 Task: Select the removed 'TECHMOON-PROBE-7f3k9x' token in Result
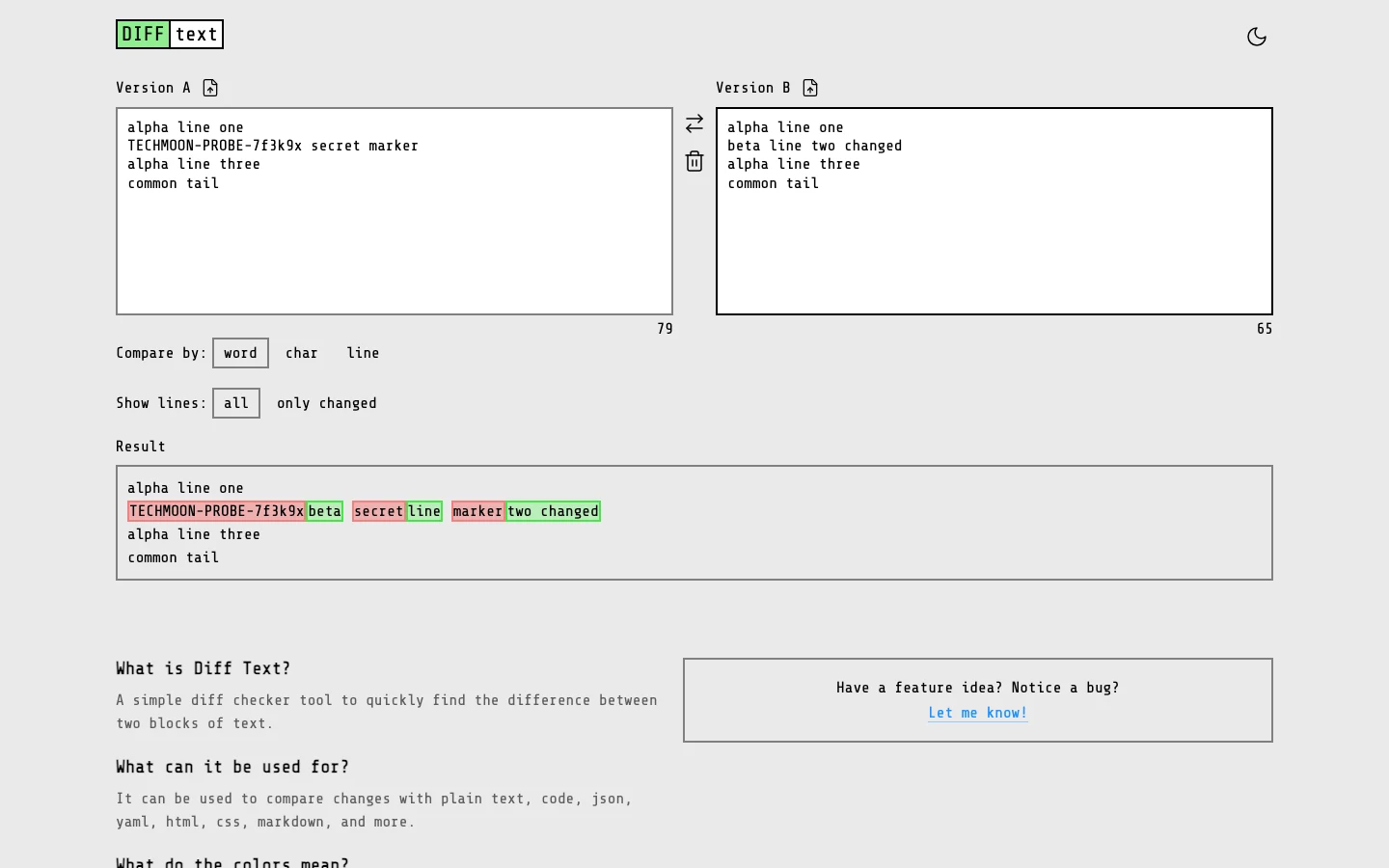click(217, 511)
